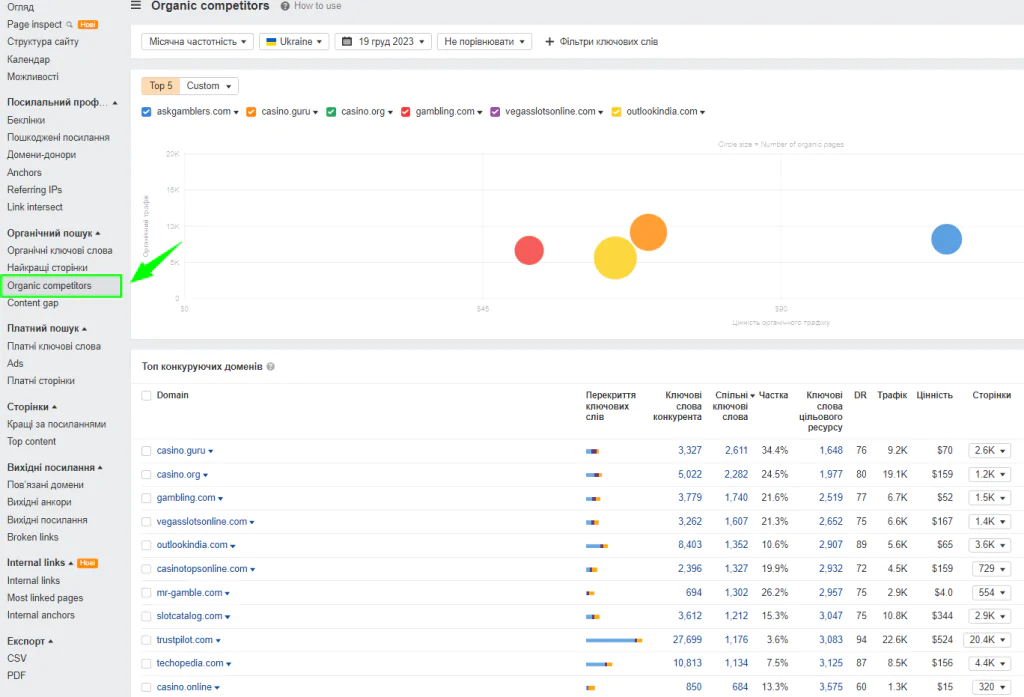Select the Top 5 tab

(x=161, y=86)
